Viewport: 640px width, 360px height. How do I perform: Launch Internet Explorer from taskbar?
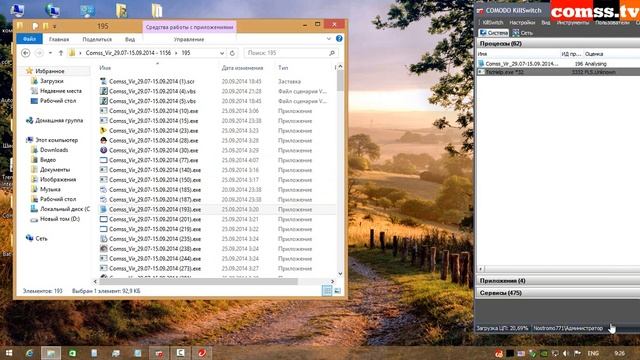(29, 353)
